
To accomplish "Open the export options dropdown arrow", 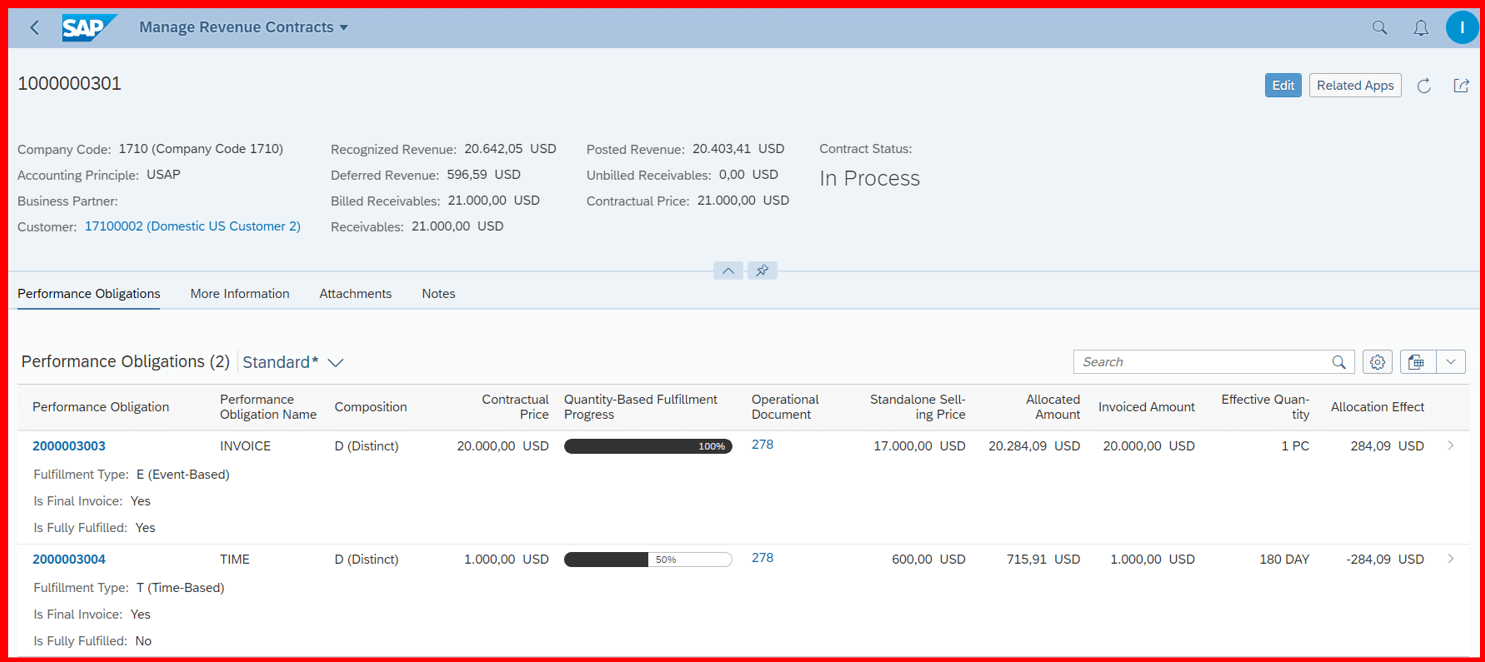I will pyautogui.click(x=1452, y=361).
